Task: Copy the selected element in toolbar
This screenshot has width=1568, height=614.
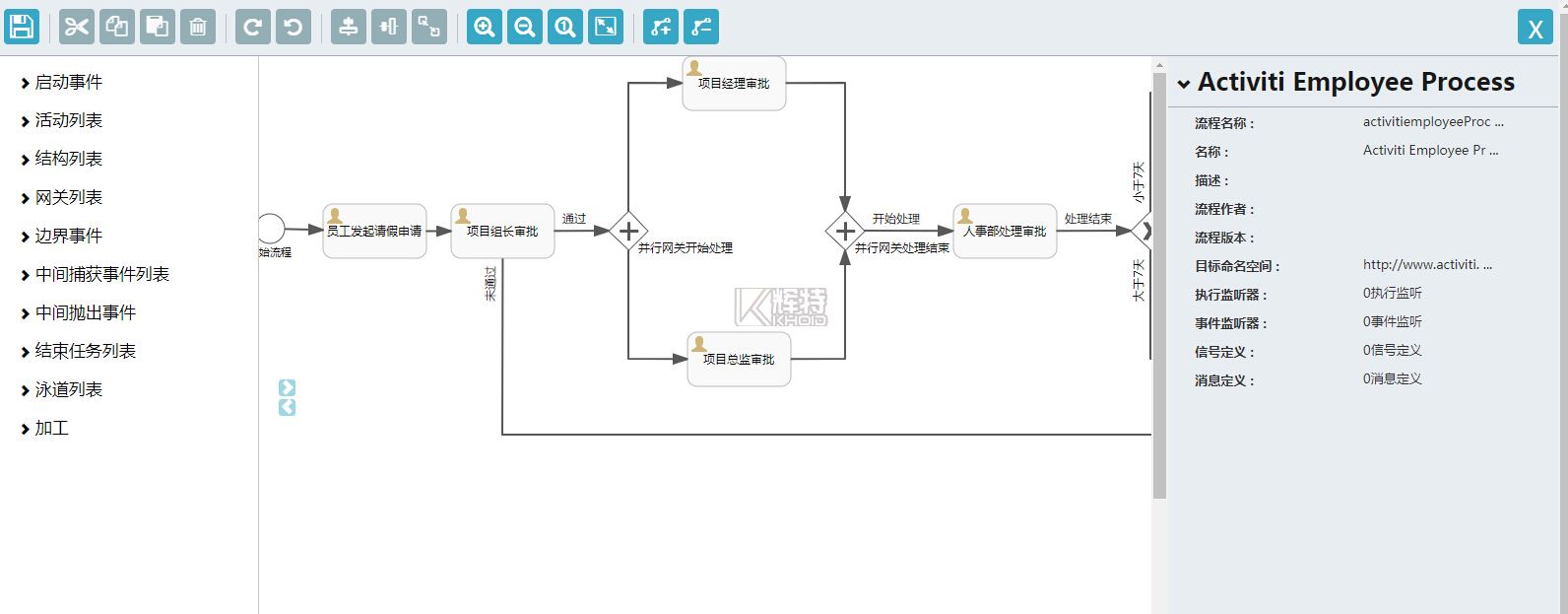Action: click(x=117, y=27)
